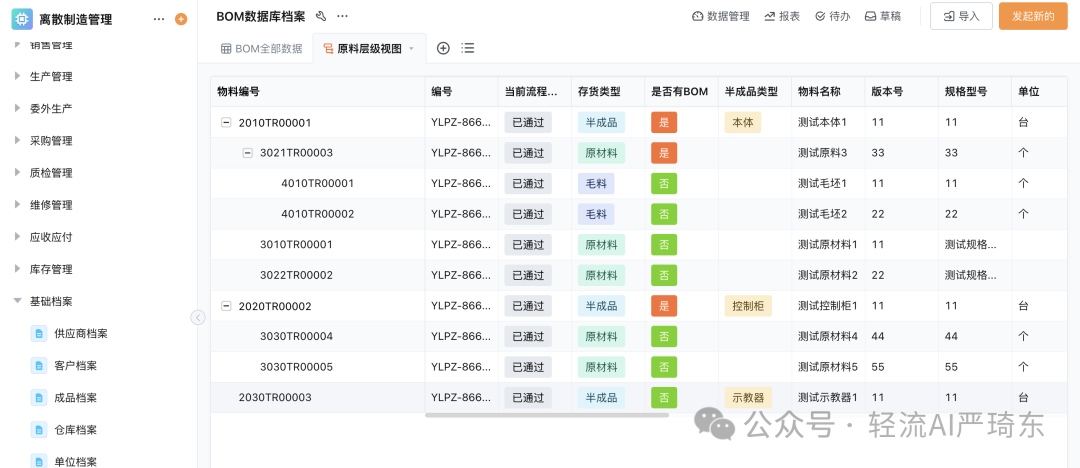Switch to the BOM全部数据 tab
Screen dimensions: 1080x468
[x=261, y=48]
